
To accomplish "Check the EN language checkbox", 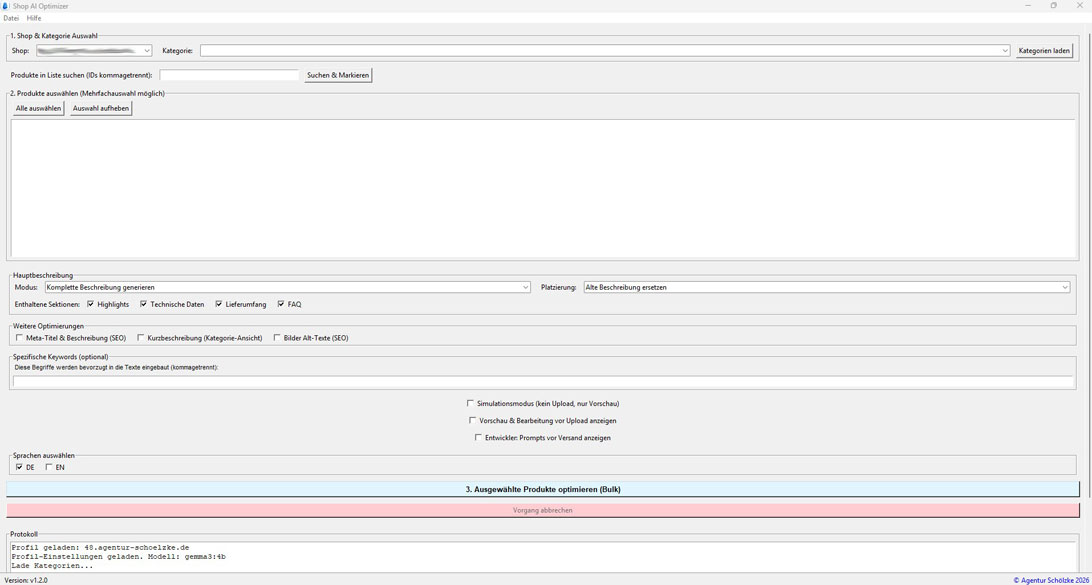I will [x=49, y=467].
